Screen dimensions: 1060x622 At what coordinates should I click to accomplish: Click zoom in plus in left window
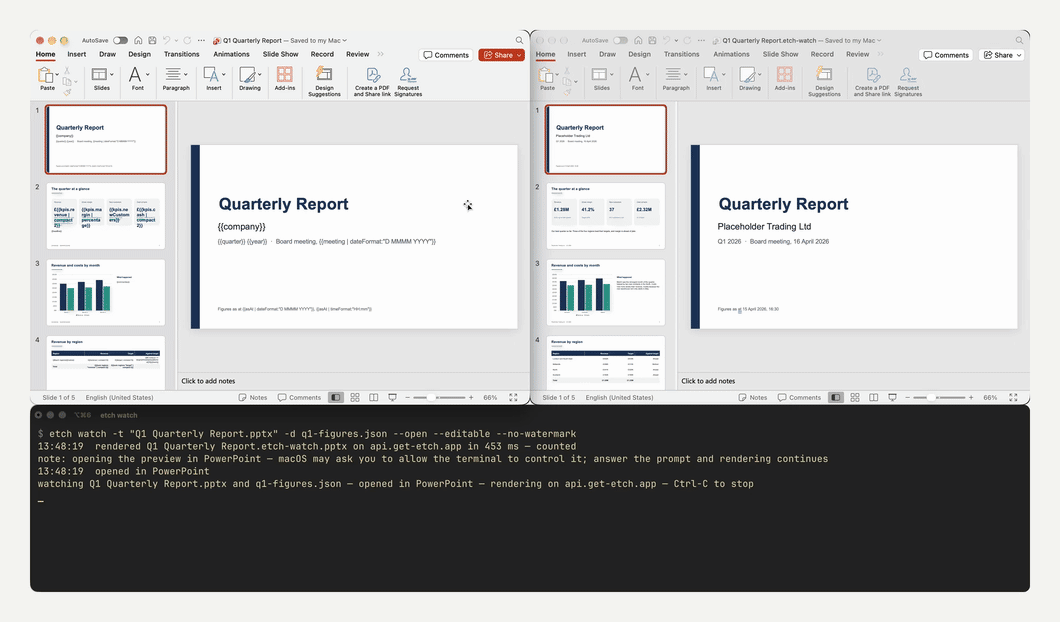[471, 398]
